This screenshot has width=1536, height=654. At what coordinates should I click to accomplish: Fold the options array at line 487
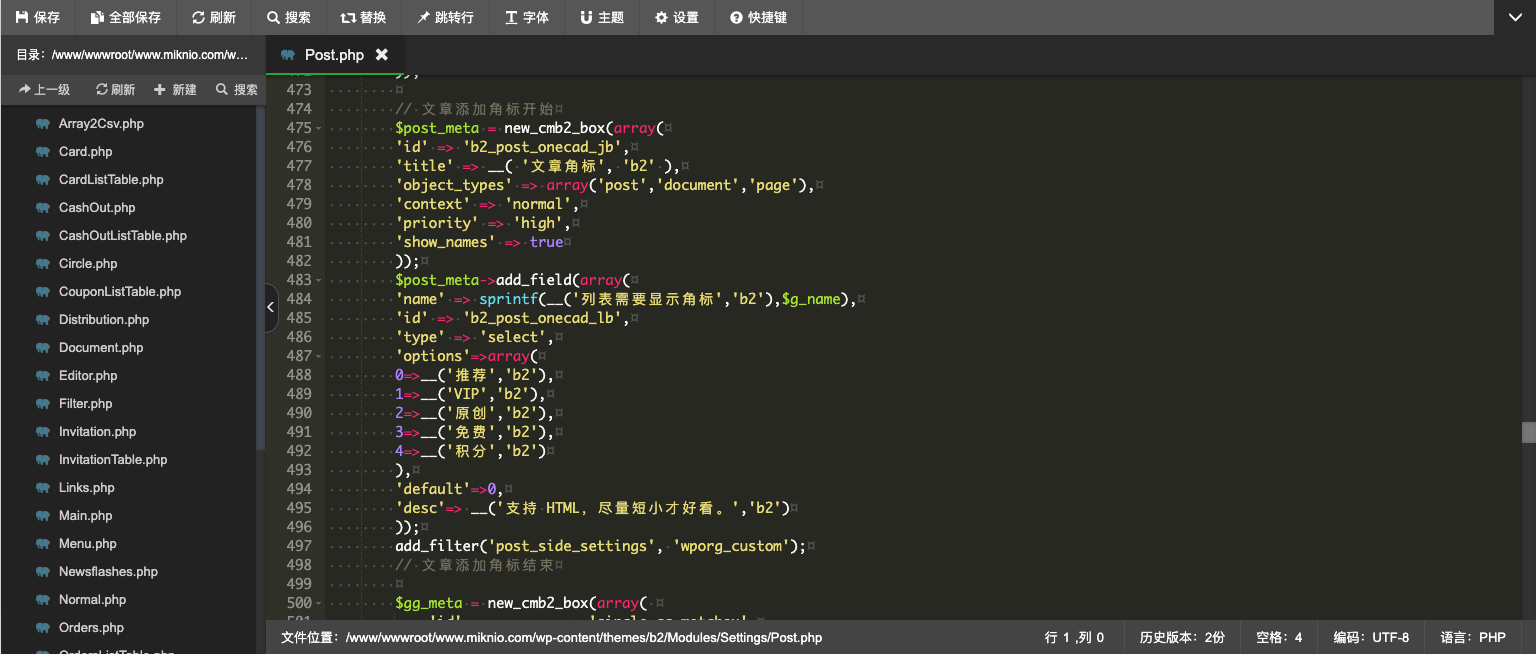[318, 356]
